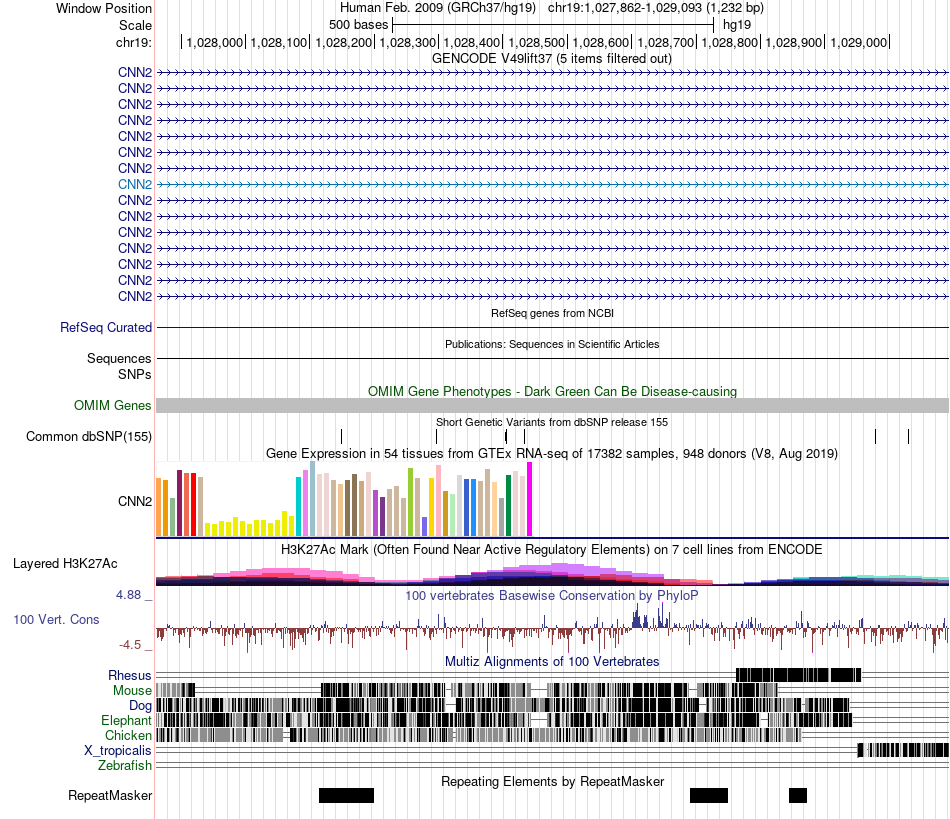
Task: Select the second dbSNP variant tick from left
Action: point(436,436)
